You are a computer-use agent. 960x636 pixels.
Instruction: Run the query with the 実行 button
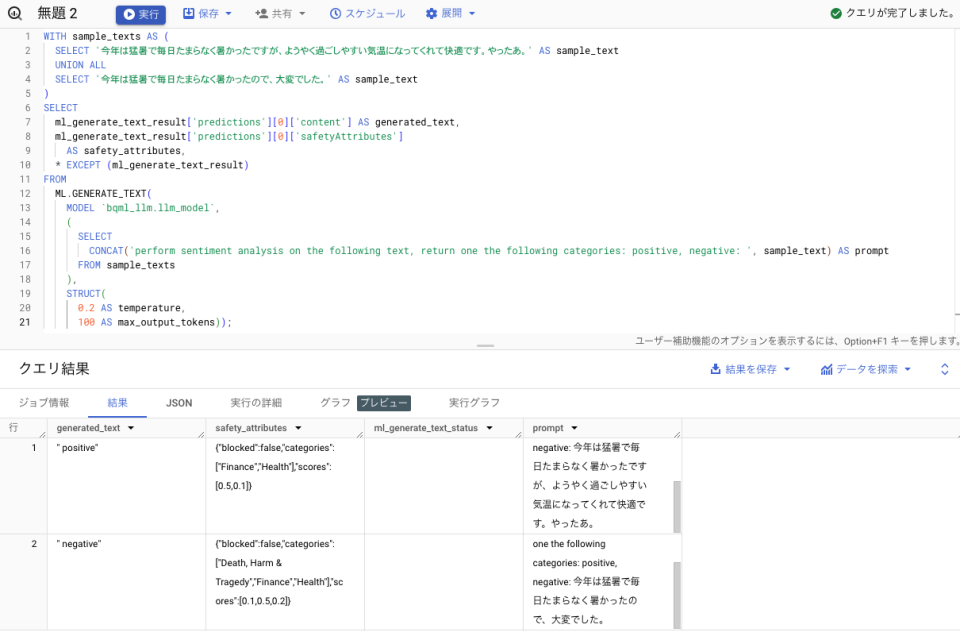tap(140, 14)
